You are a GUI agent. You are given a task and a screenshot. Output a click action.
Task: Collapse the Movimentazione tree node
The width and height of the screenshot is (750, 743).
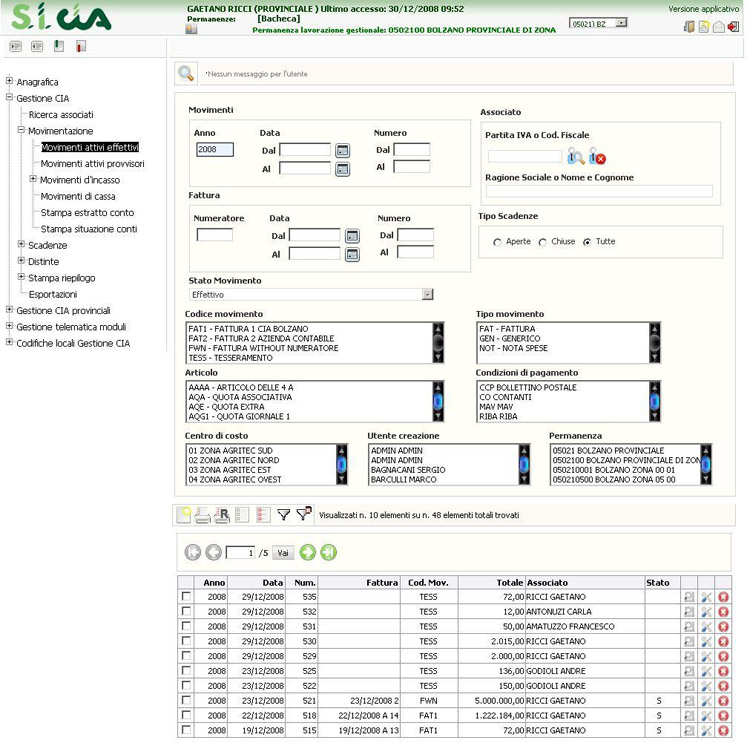(21, 130)
